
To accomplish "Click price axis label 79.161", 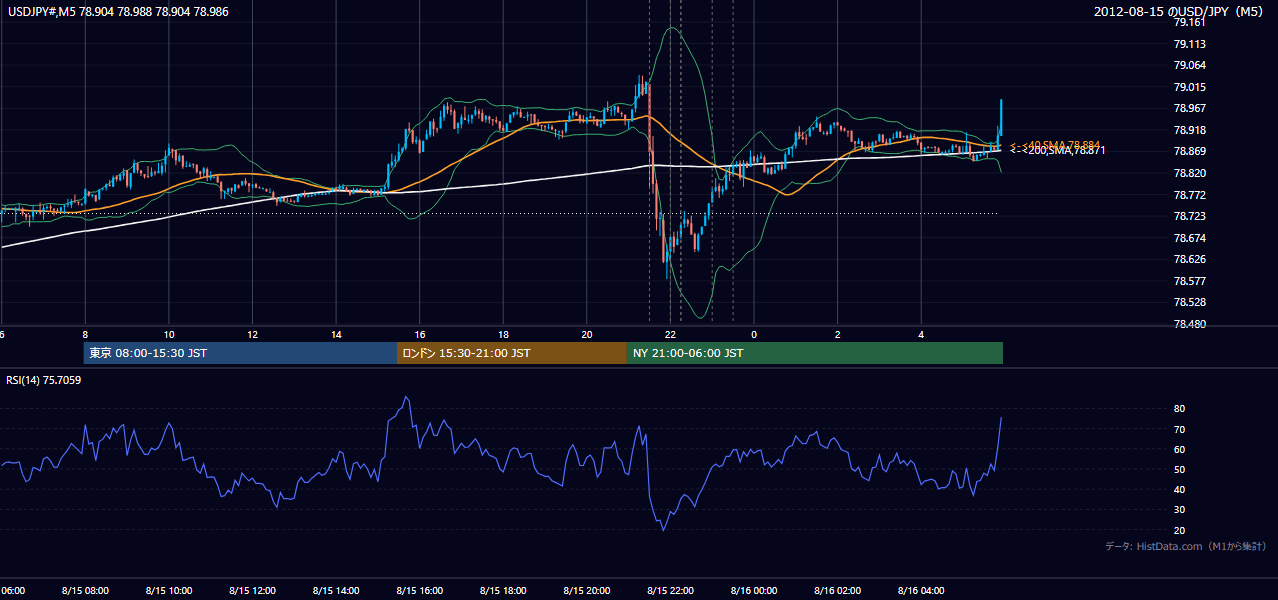I will [x=1189, y=22].
